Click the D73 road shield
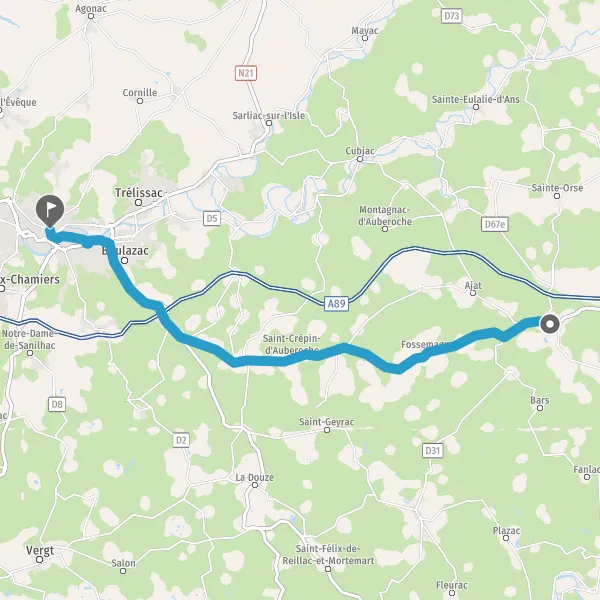This screenshot has height=600, width=600. pos(452,16)
